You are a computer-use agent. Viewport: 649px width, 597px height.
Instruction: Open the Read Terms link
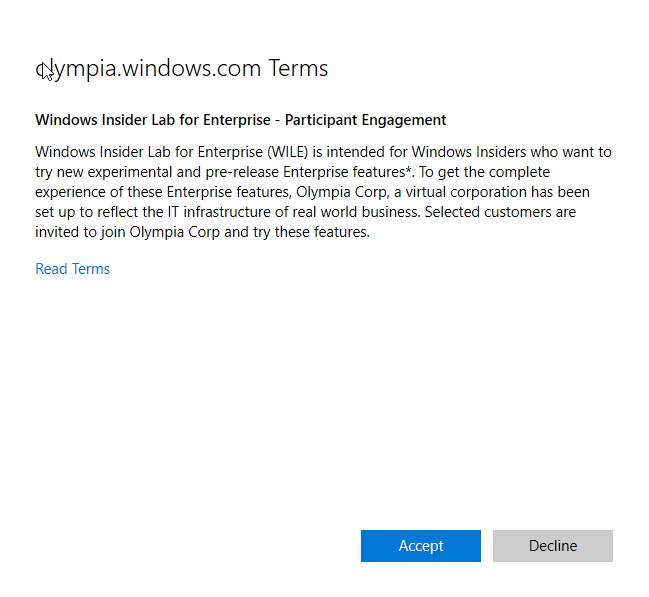72,269
